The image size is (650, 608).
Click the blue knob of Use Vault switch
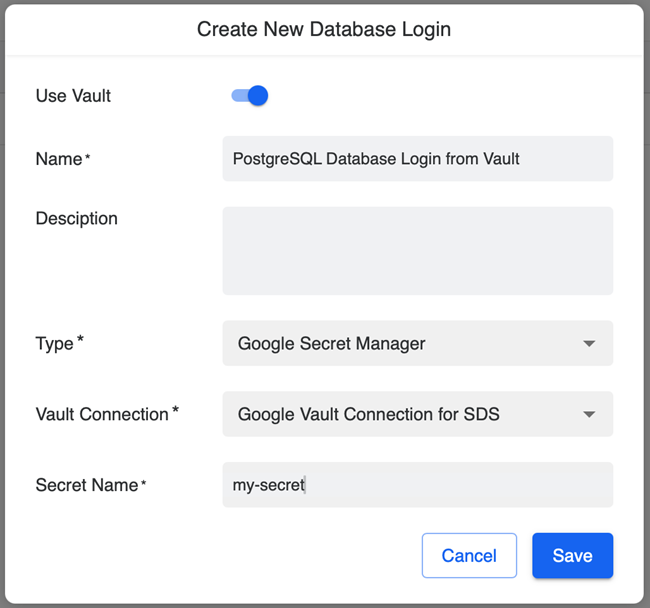(258, 96)
